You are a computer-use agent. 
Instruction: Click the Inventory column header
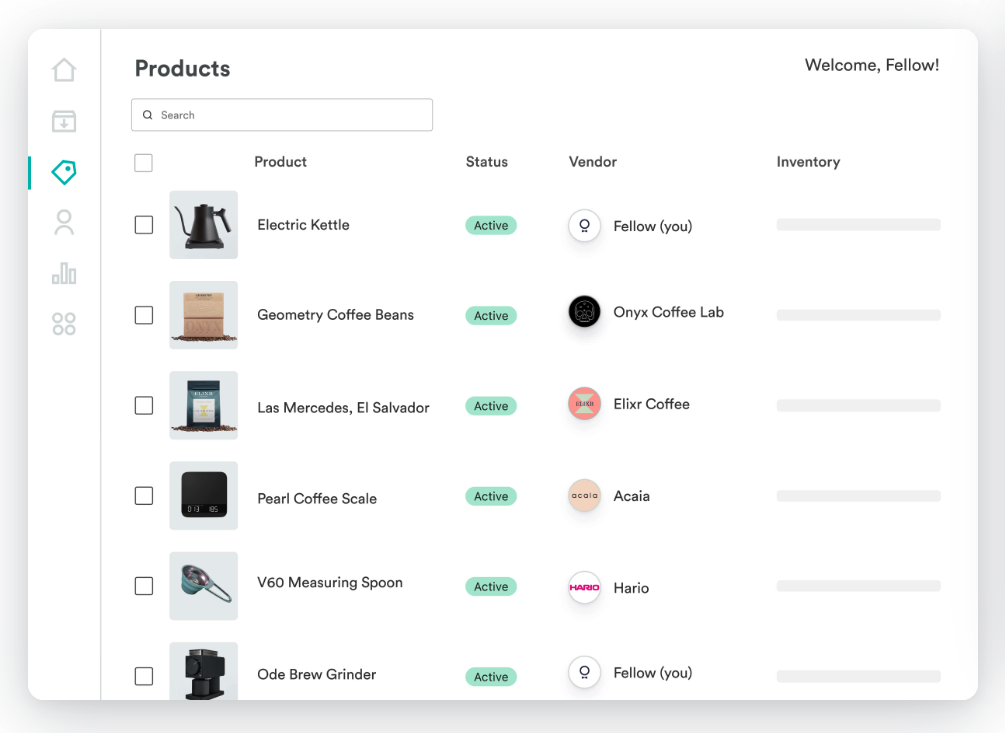(808, 162)
